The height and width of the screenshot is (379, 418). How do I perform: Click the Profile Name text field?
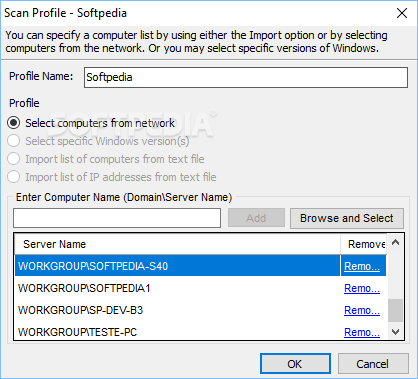coord(246,78)
